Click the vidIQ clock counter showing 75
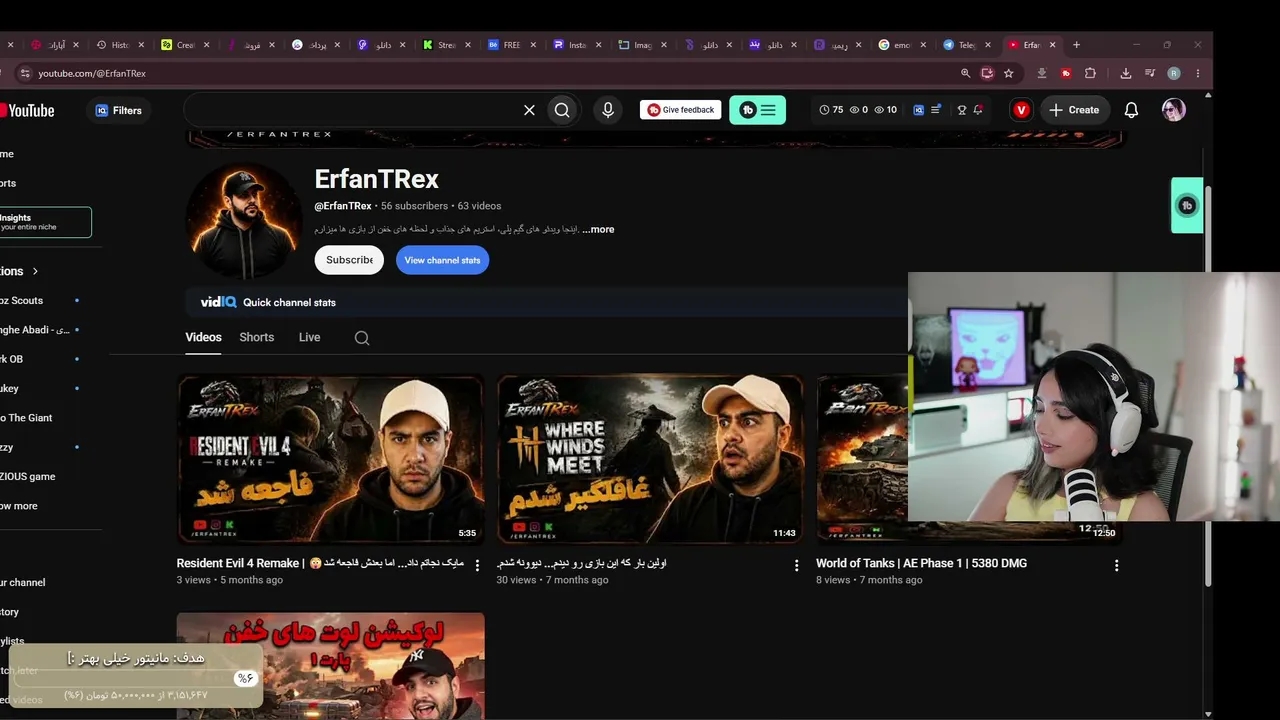1280x720 pixels. pyautogui.click(x=831, y=110)
